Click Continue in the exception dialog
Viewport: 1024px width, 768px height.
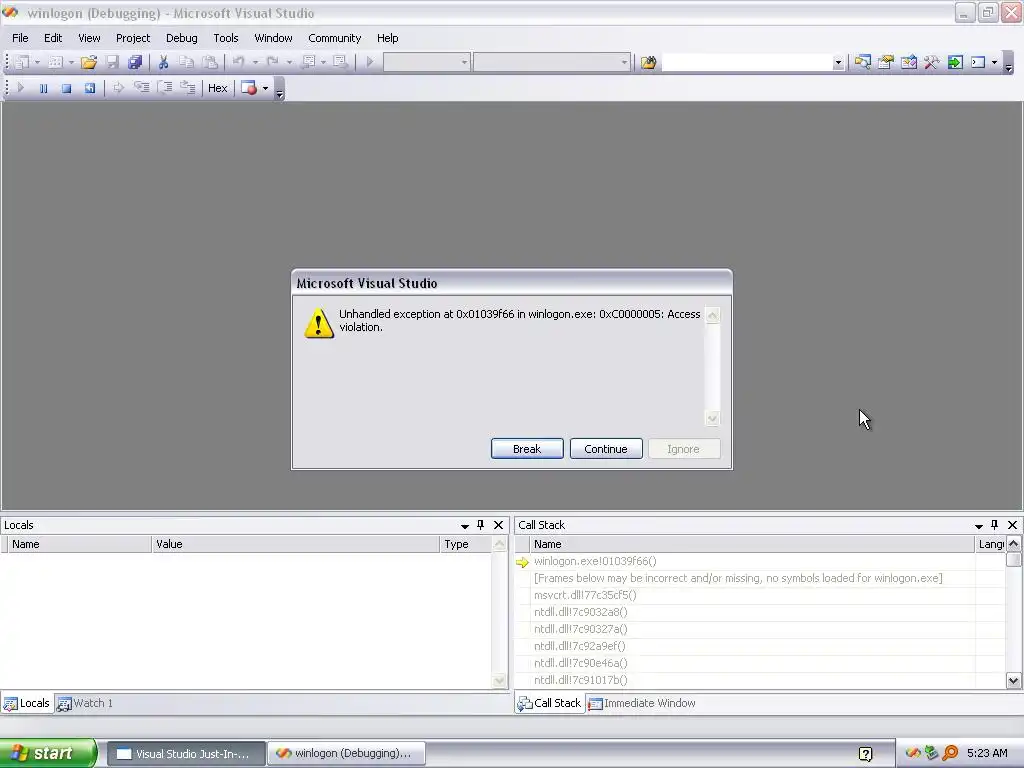[x=606, y=449]
